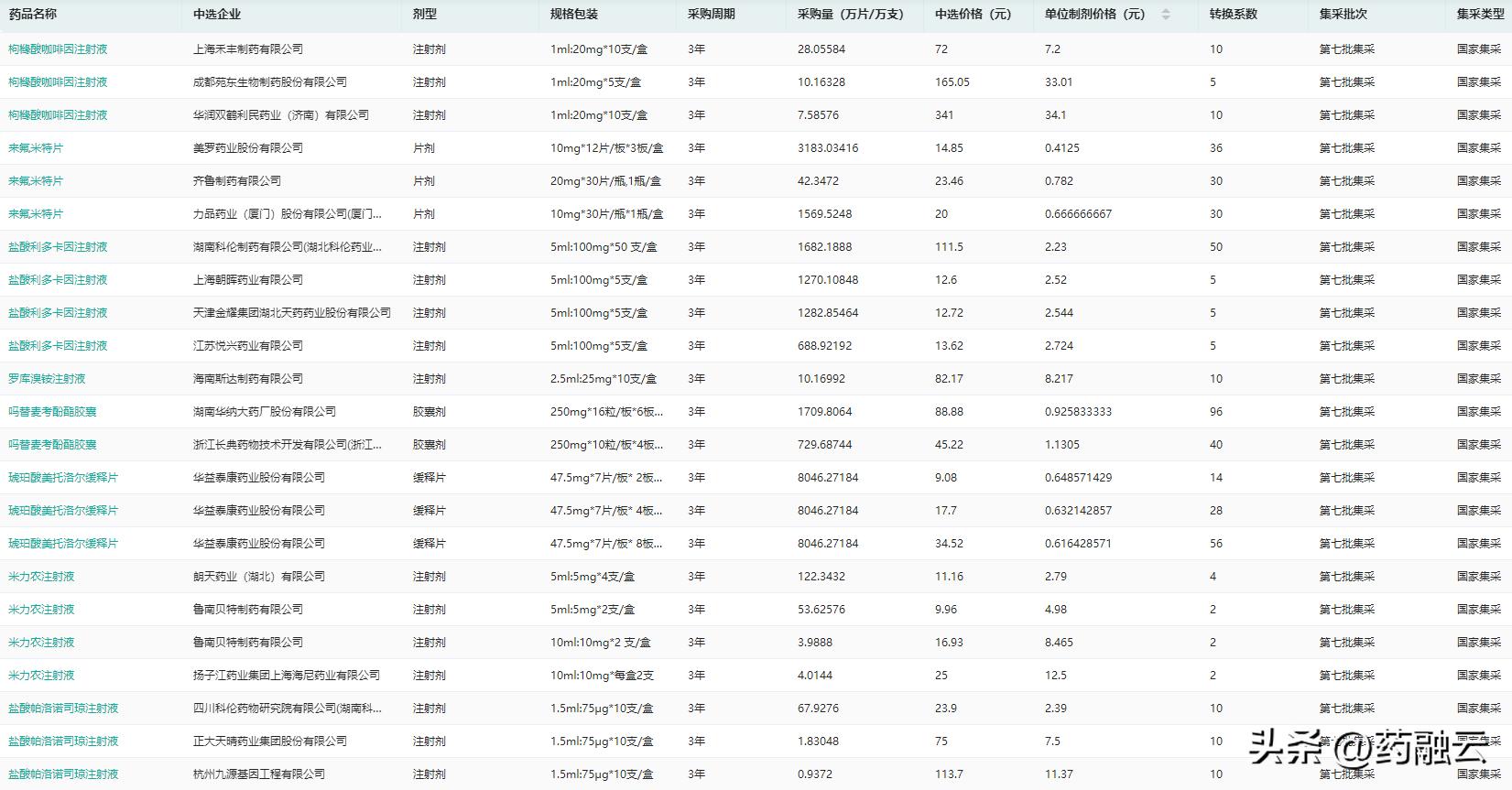Image resolution: width=1512 pixels, height=790 pixels.
Task: Click 缓释片 cell in the 17.7 price row
Action: [x=430, y=511]
